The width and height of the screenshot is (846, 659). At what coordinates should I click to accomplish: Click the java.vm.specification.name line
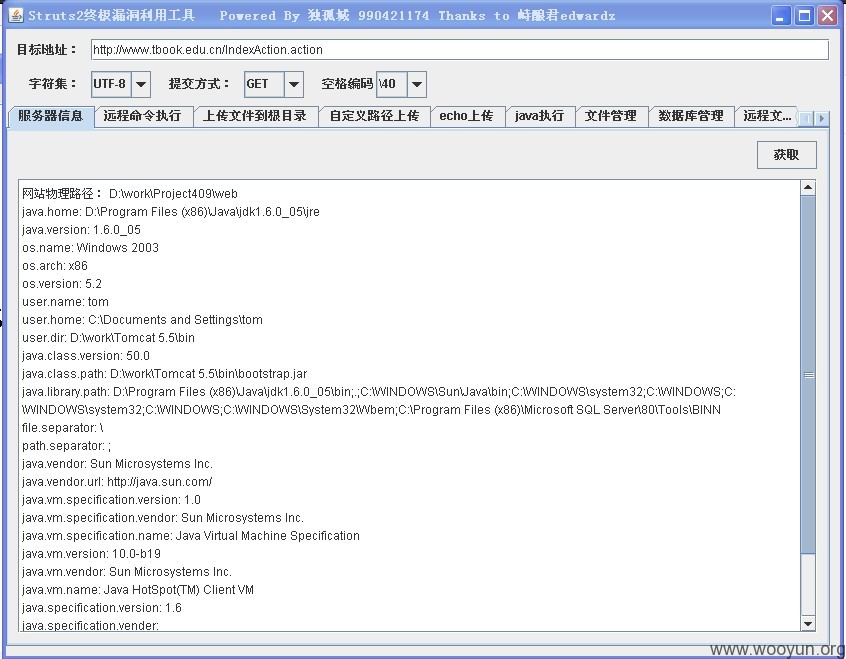(x=191, y=536)
